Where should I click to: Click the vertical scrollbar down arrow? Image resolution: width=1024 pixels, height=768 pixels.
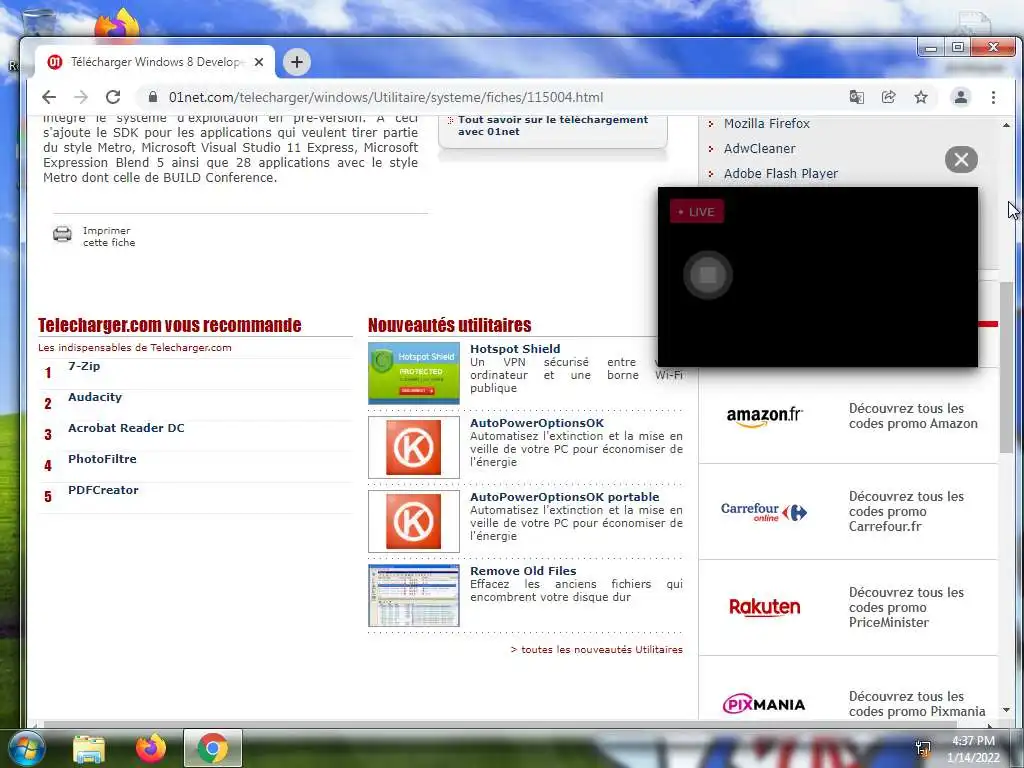pyautogui.click(x=1006, y=710)
